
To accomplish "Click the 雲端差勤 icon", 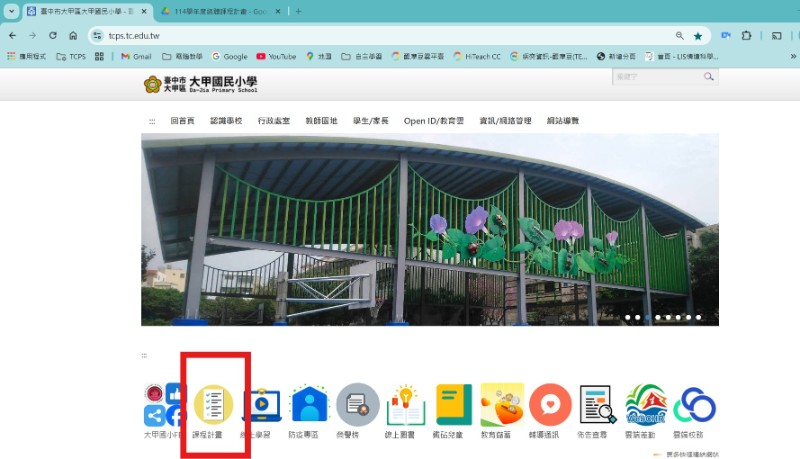I will [646, 405].
